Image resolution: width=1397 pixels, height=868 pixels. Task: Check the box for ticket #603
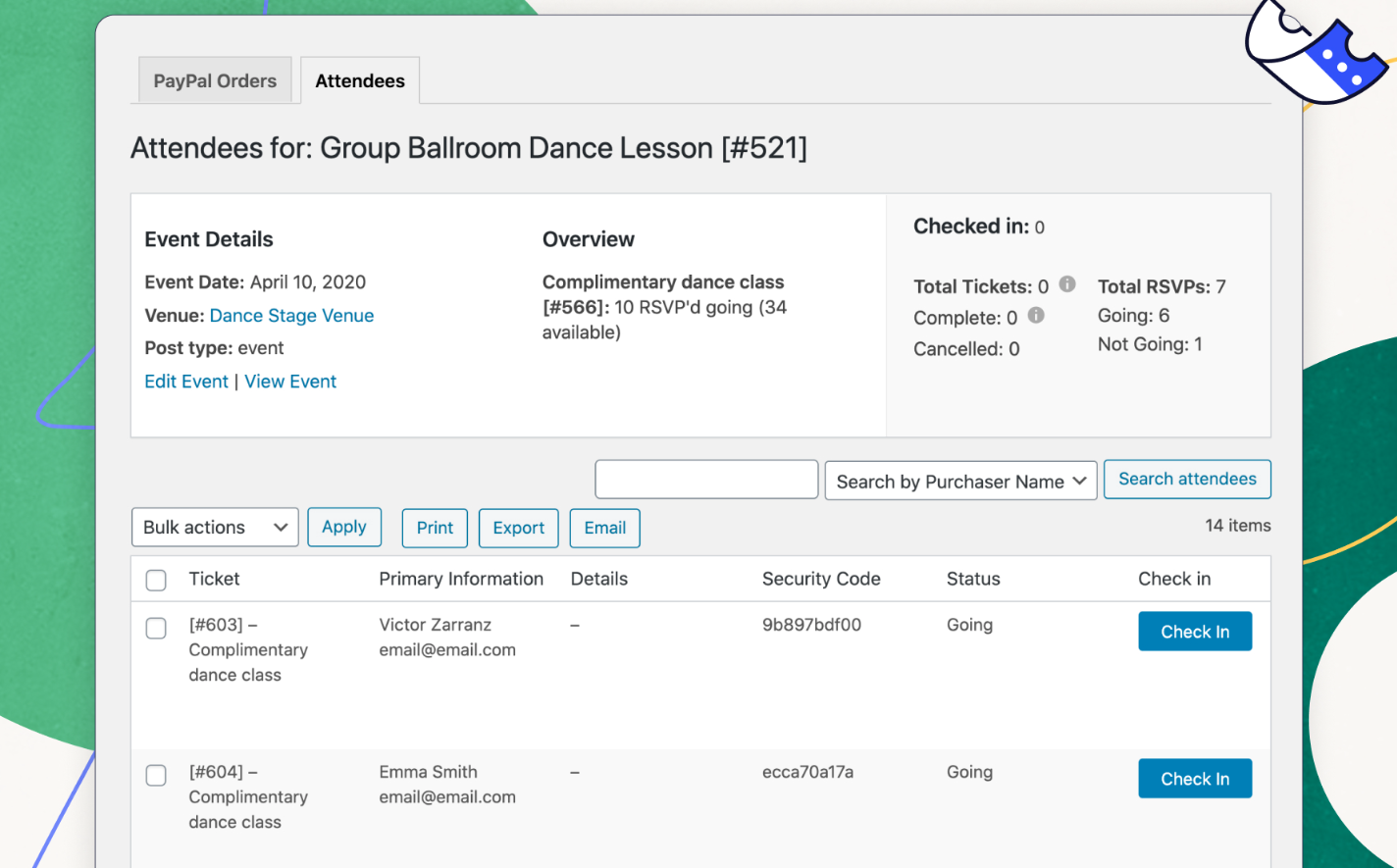[x=156, y=628]
